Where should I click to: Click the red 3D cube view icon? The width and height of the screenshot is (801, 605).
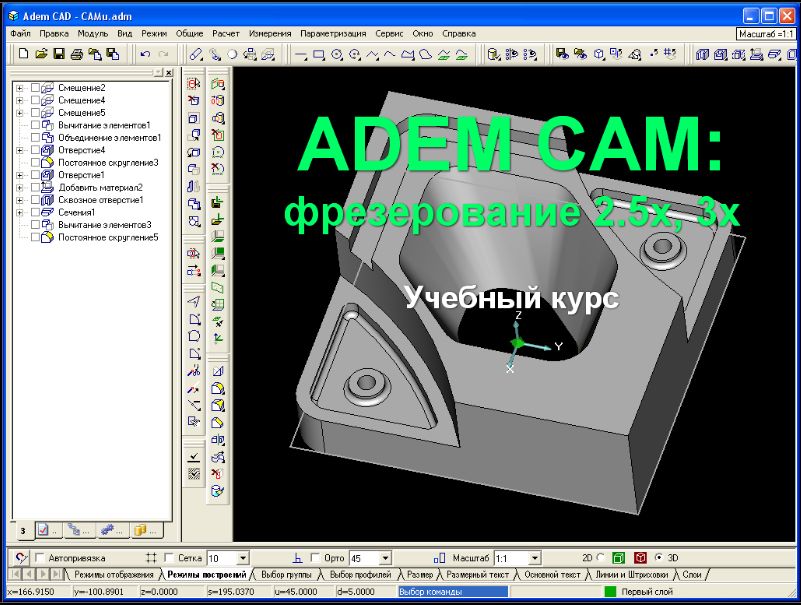coord(640,557)
